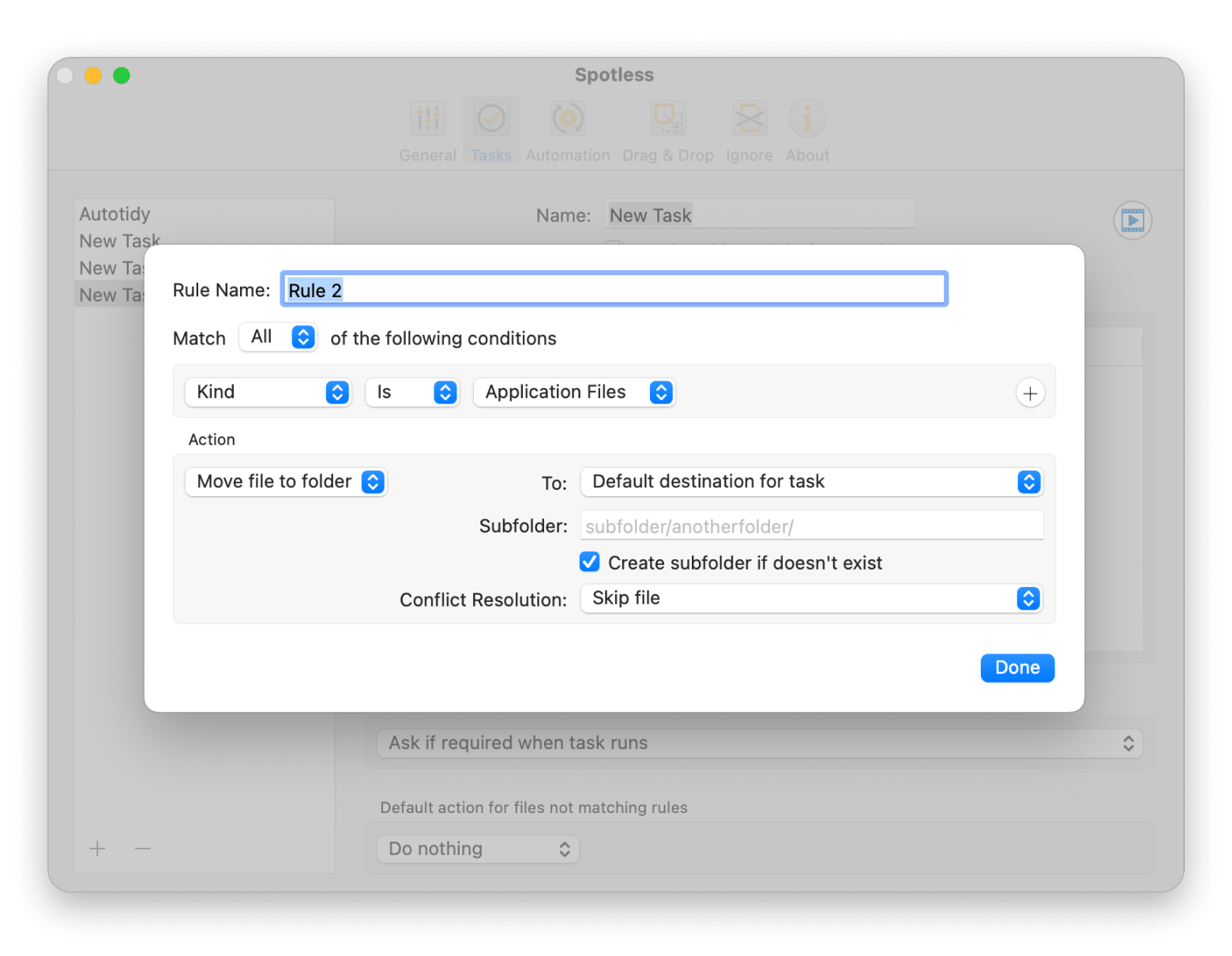Select the New Task list entry

pyautogui.click(x=119, y=240)
